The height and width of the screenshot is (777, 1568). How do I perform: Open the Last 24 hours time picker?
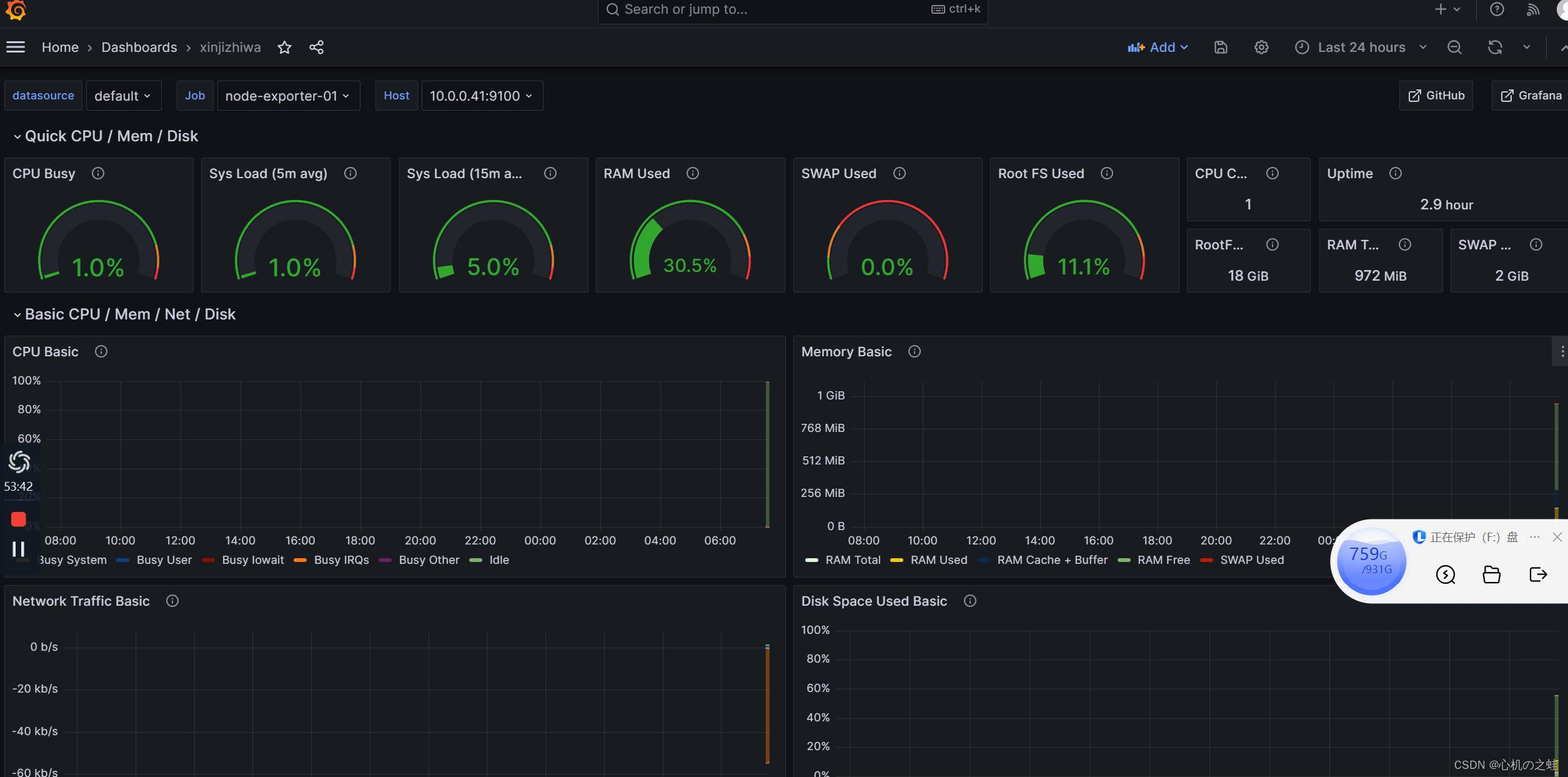point(1361,48)
